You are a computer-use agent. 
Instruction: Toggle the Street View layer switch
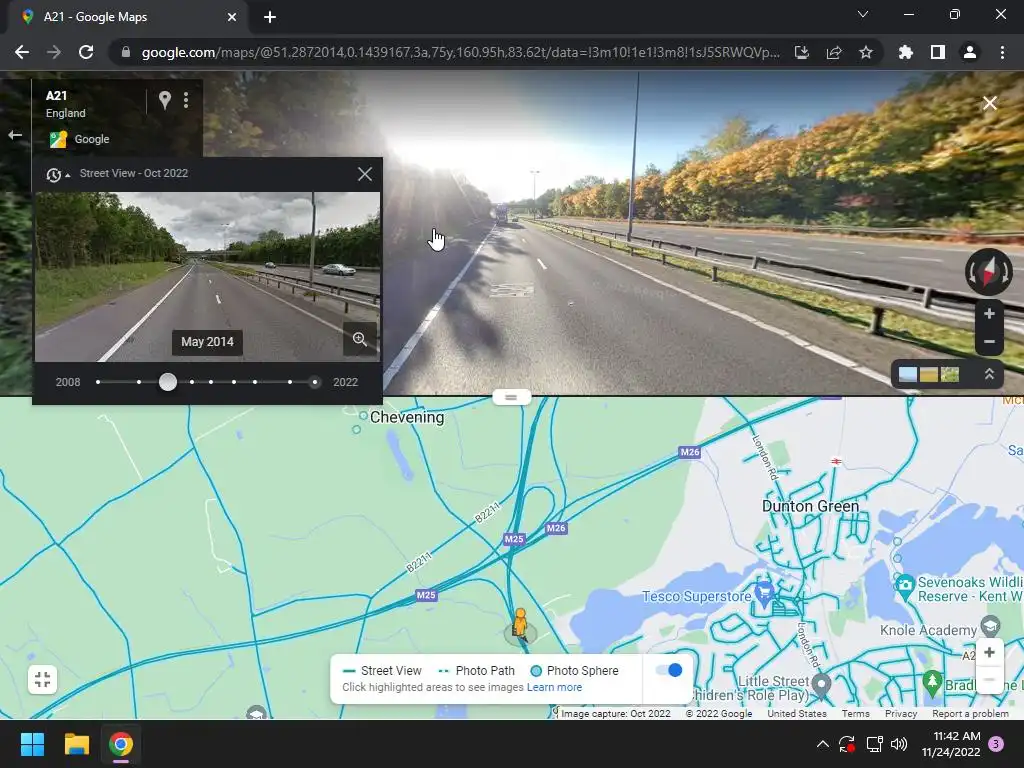[x=669, y=670]
